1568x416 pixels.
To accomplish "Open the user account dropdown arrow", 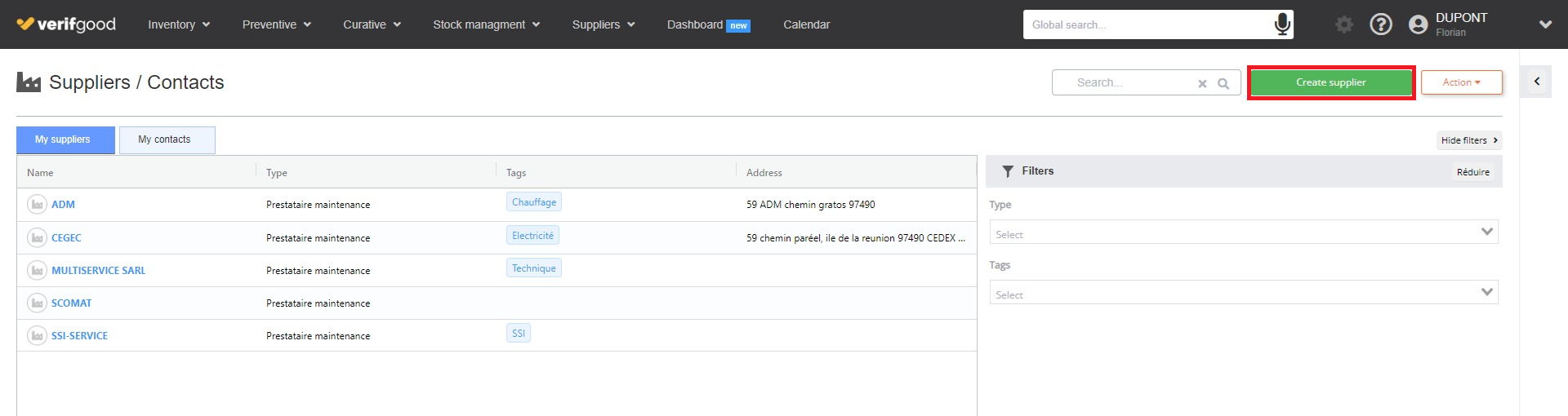I will pos(1545,24).
